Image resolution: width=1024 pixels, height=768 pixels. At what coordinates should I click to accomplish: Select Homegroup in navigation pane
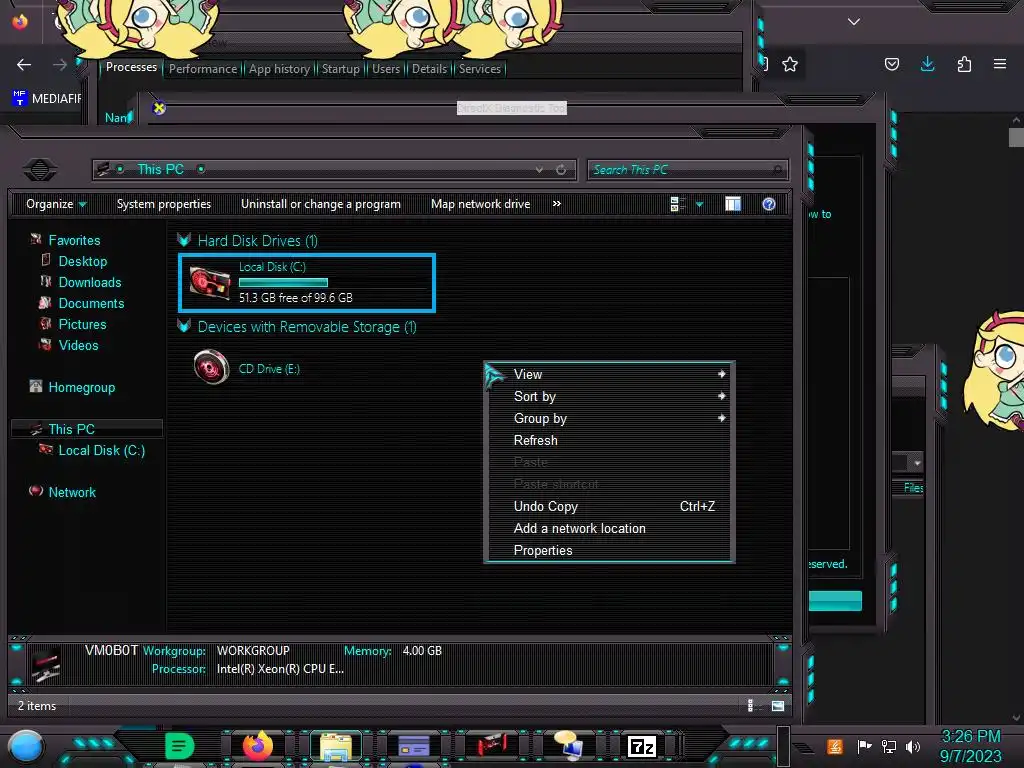pos(82,387)
